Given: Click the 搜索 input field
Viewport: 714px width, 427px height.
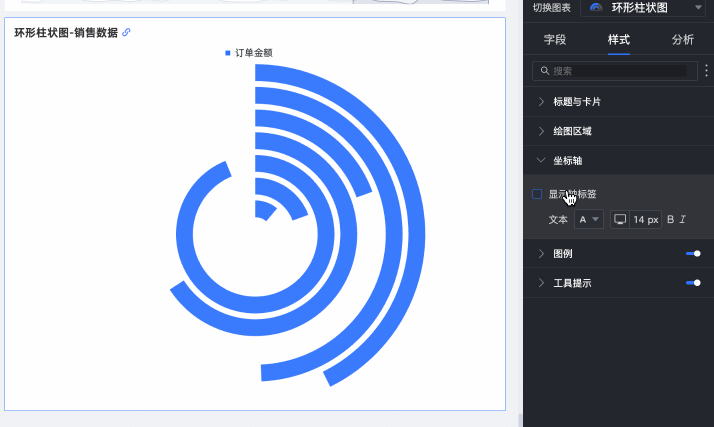Looking at the screenshot, I should pos(615,71).
